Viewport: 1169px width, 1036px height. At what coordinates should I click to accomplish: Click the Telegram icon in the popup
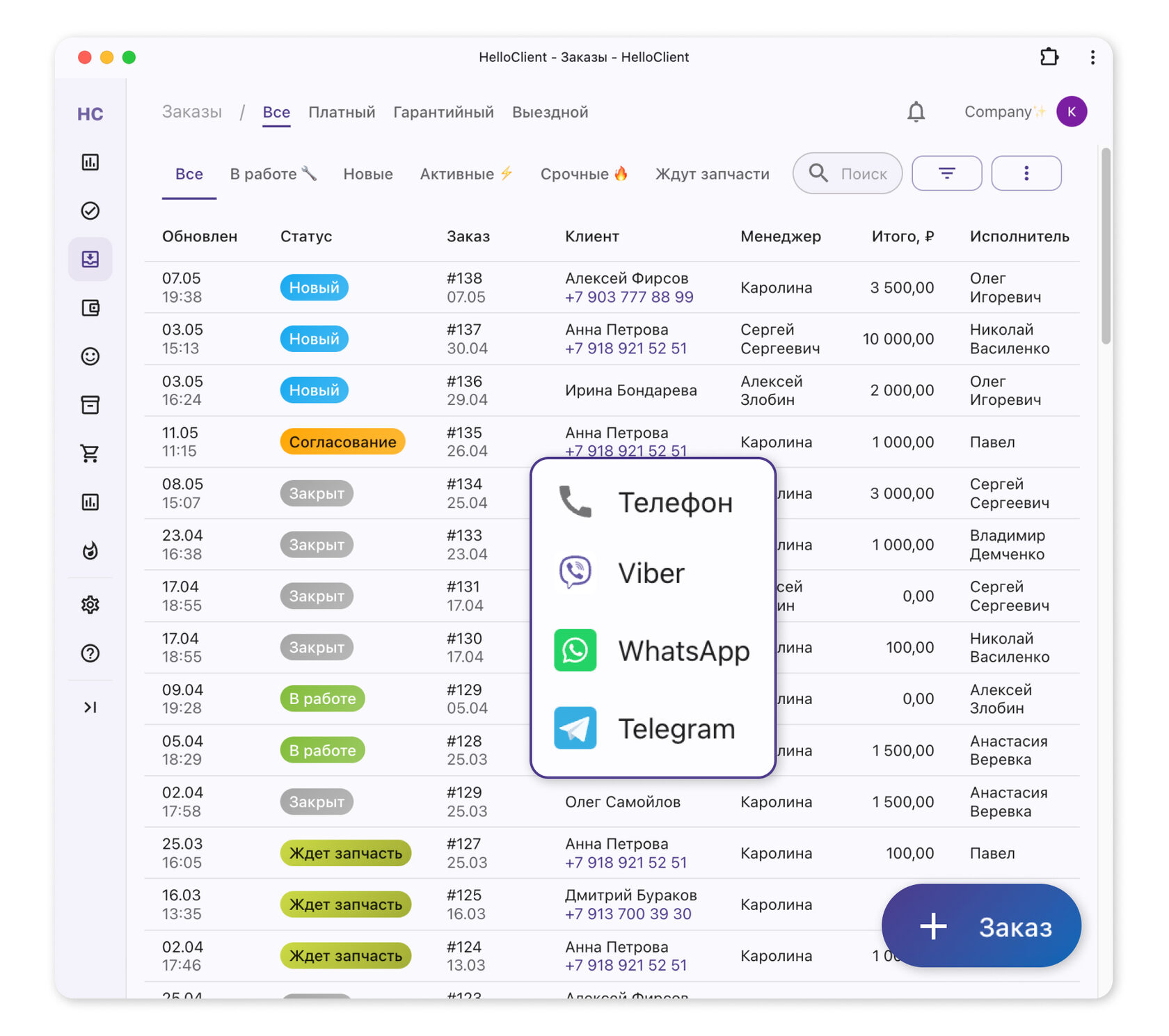575,728
